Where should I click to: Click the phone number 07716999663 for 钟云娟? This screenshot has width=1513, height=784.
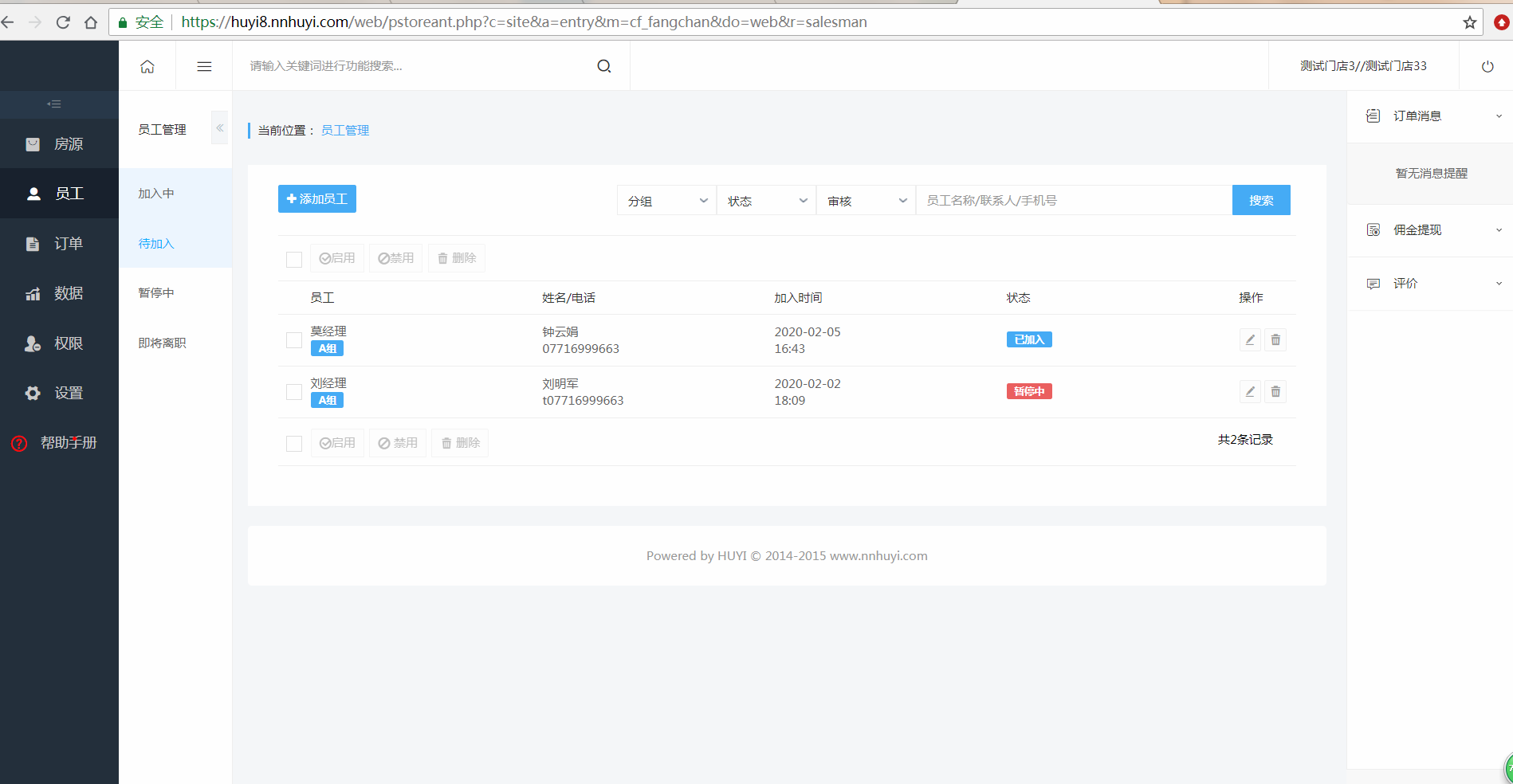click(581, 349)
